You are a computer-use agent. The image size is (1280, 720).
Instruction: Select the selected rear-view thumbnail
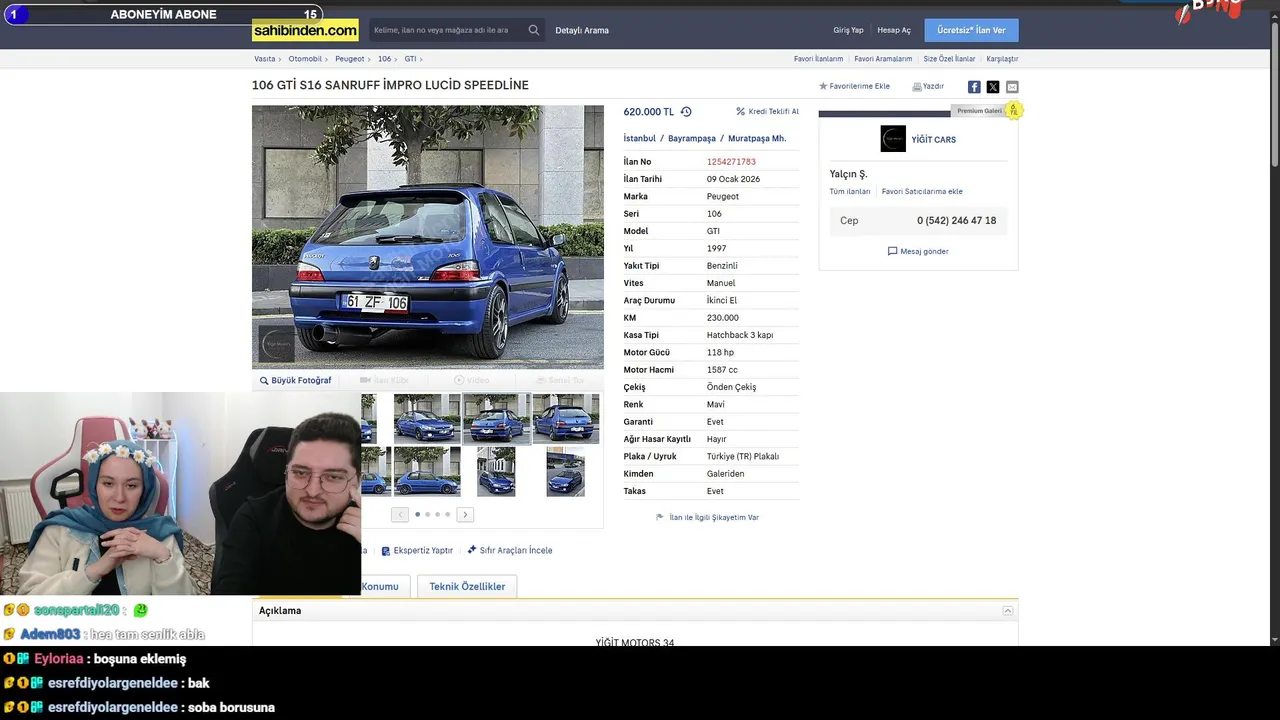496,418
